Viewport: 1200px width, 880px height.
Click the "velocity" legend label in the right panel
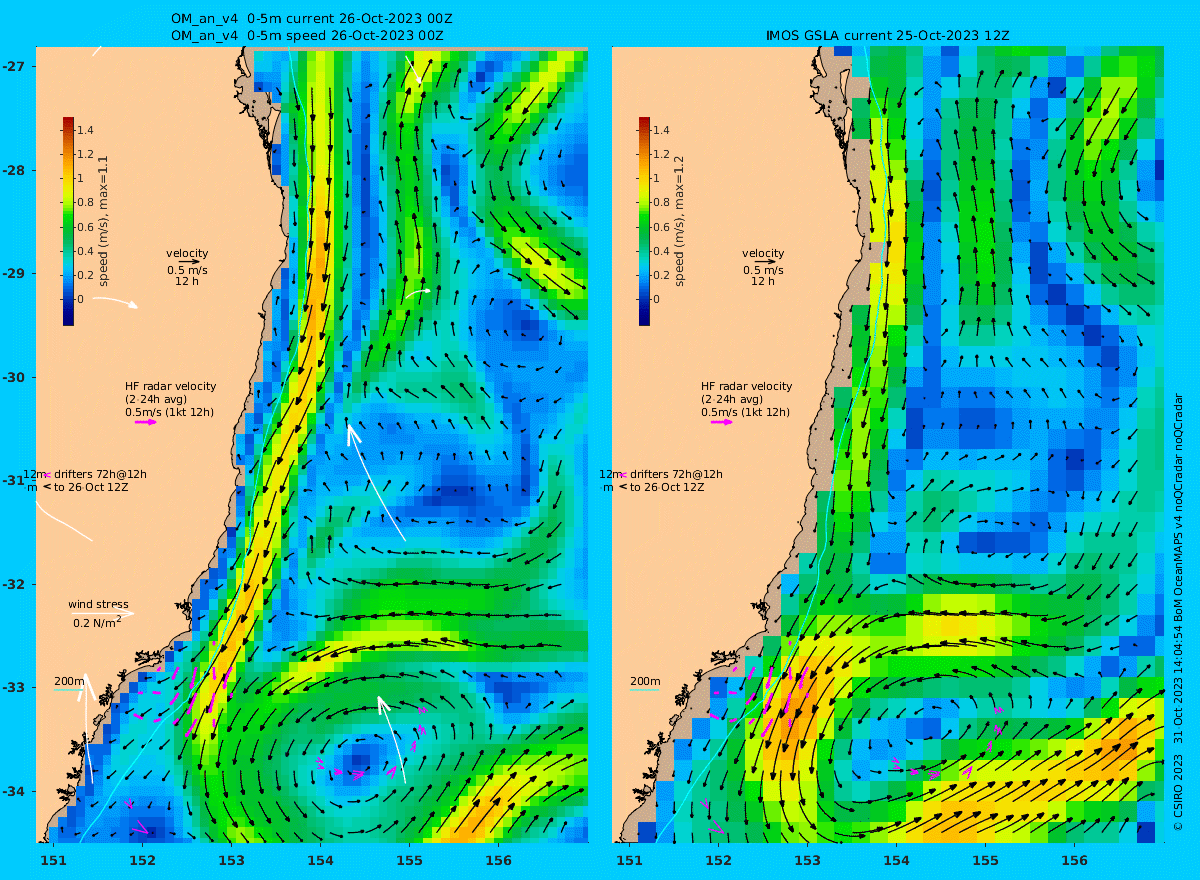(x=763, y=253)
